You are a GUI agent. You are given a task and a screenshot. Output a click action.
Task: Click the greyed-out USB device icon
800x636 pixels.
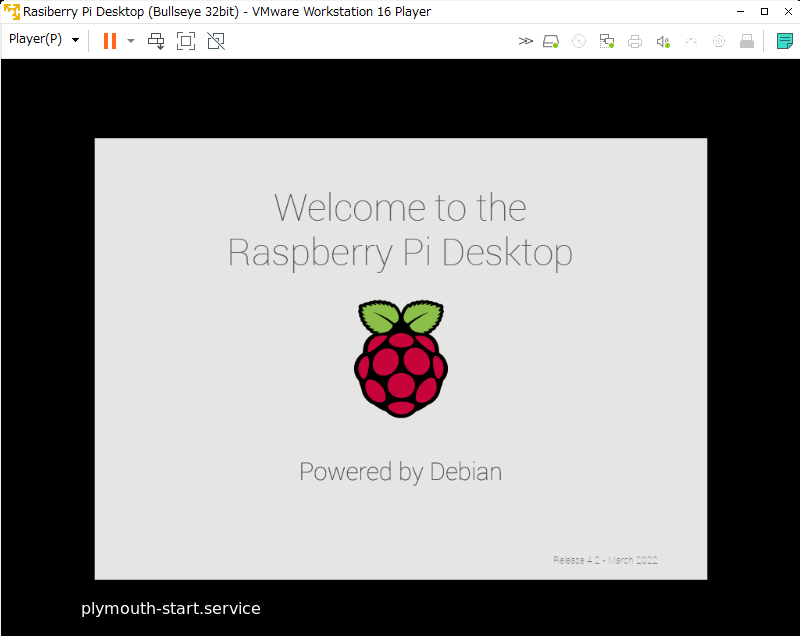point(691,41)
